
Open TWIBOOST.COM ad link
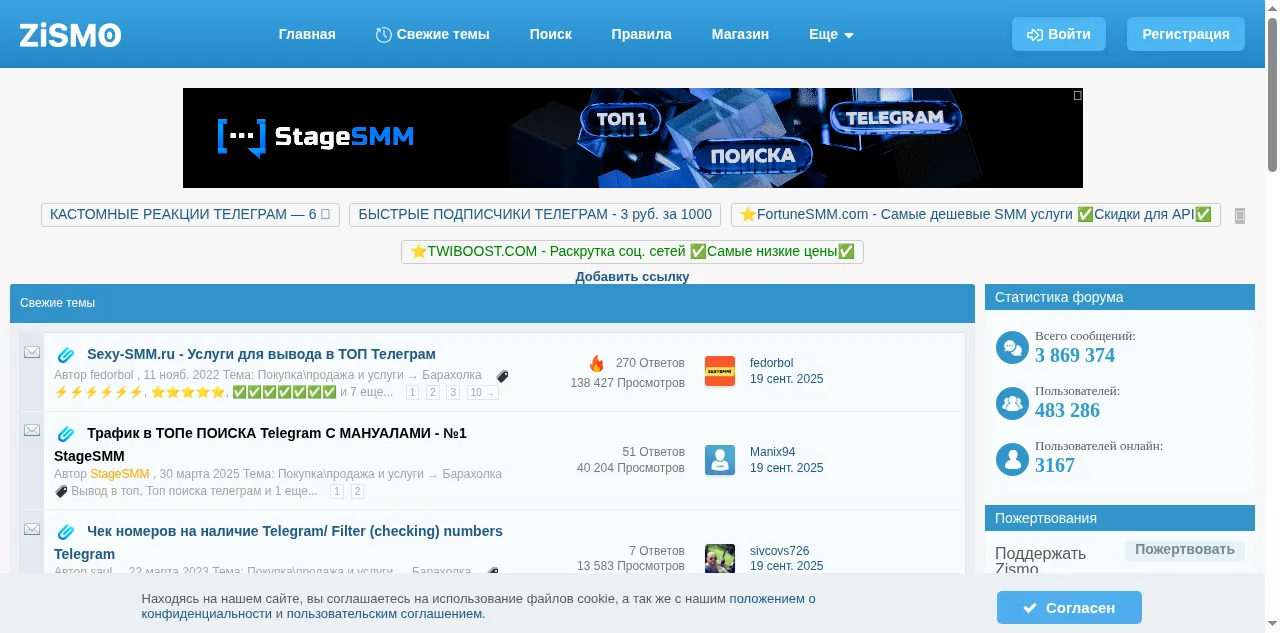point(632,251)
